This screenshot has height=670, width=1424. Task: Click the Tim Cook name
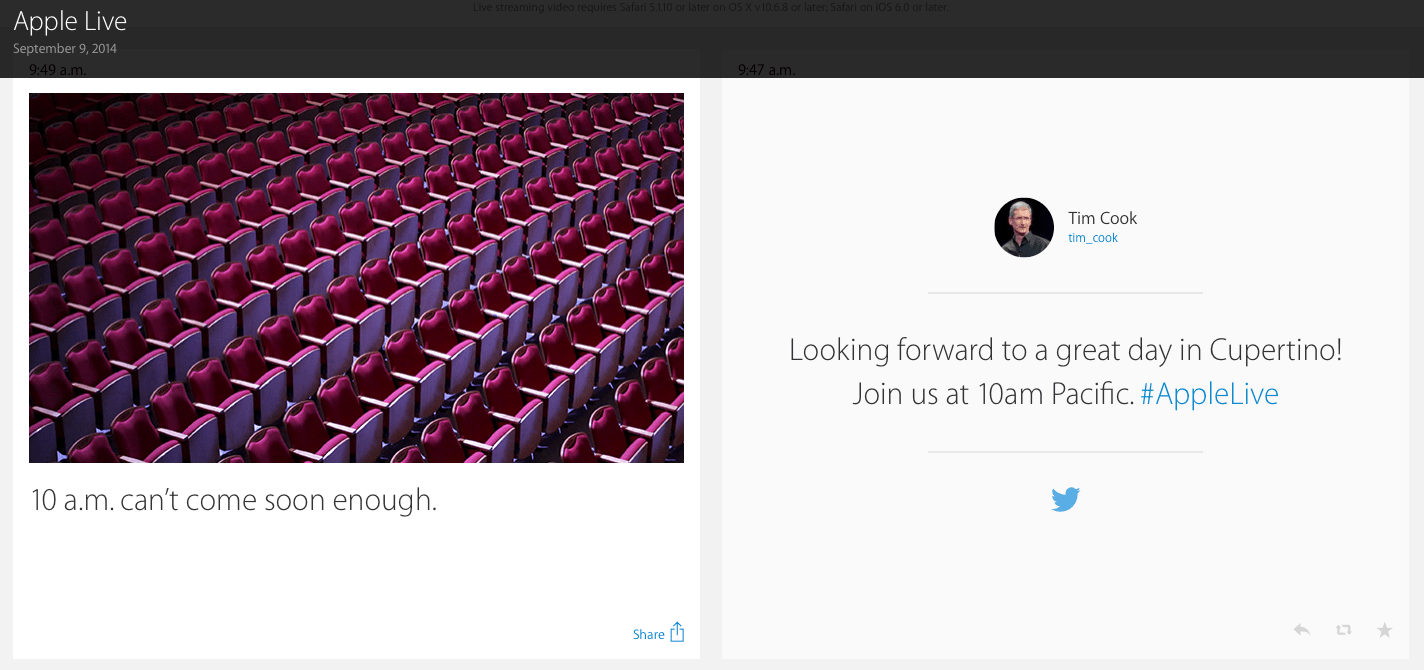tap(1102, 218)
